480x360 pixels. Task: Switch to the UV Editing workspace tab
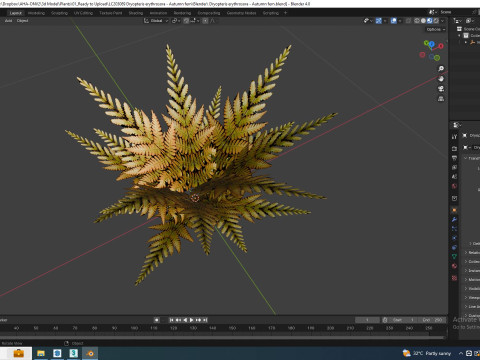tap(83, 13)
